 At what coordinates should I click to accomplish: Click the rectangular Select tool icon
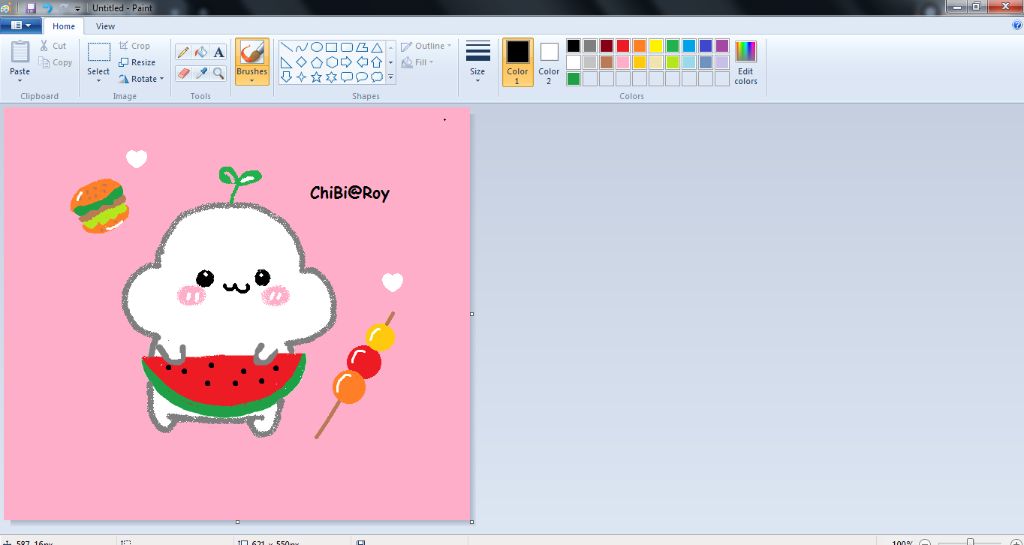coord(99,52)
